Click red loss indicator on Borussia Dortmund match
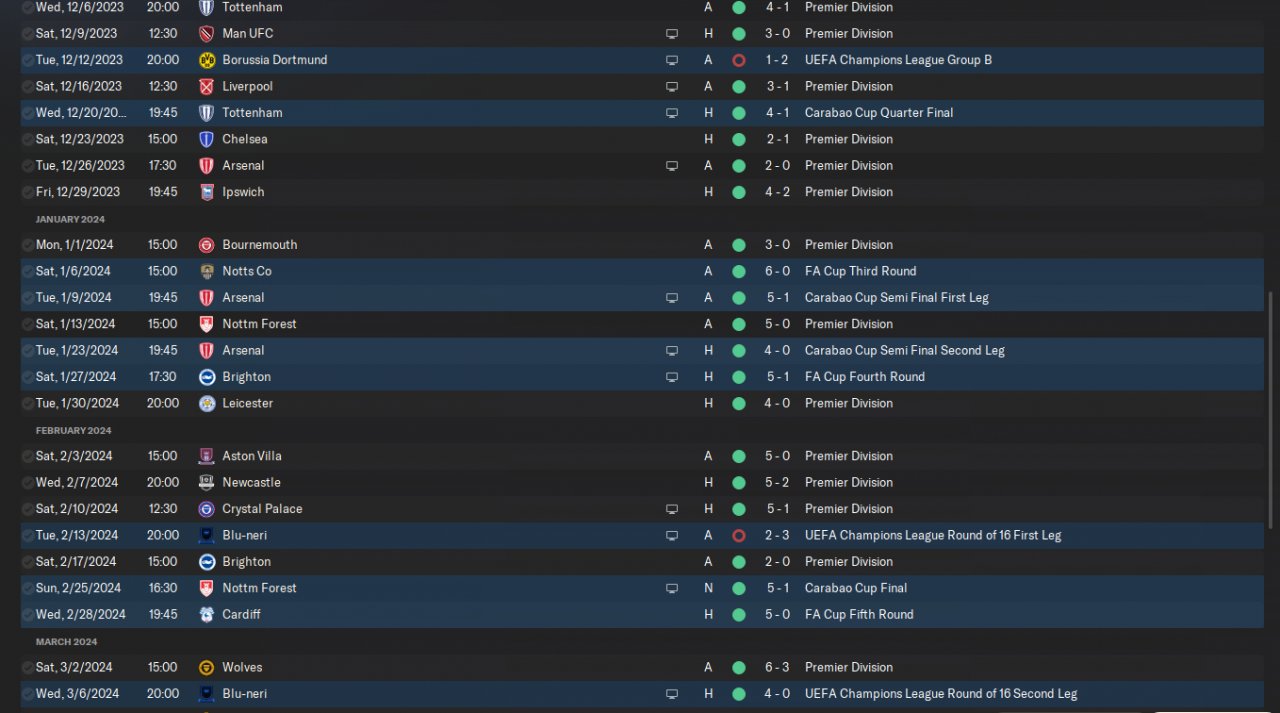The image size is (1280, 713). (739, 60)
